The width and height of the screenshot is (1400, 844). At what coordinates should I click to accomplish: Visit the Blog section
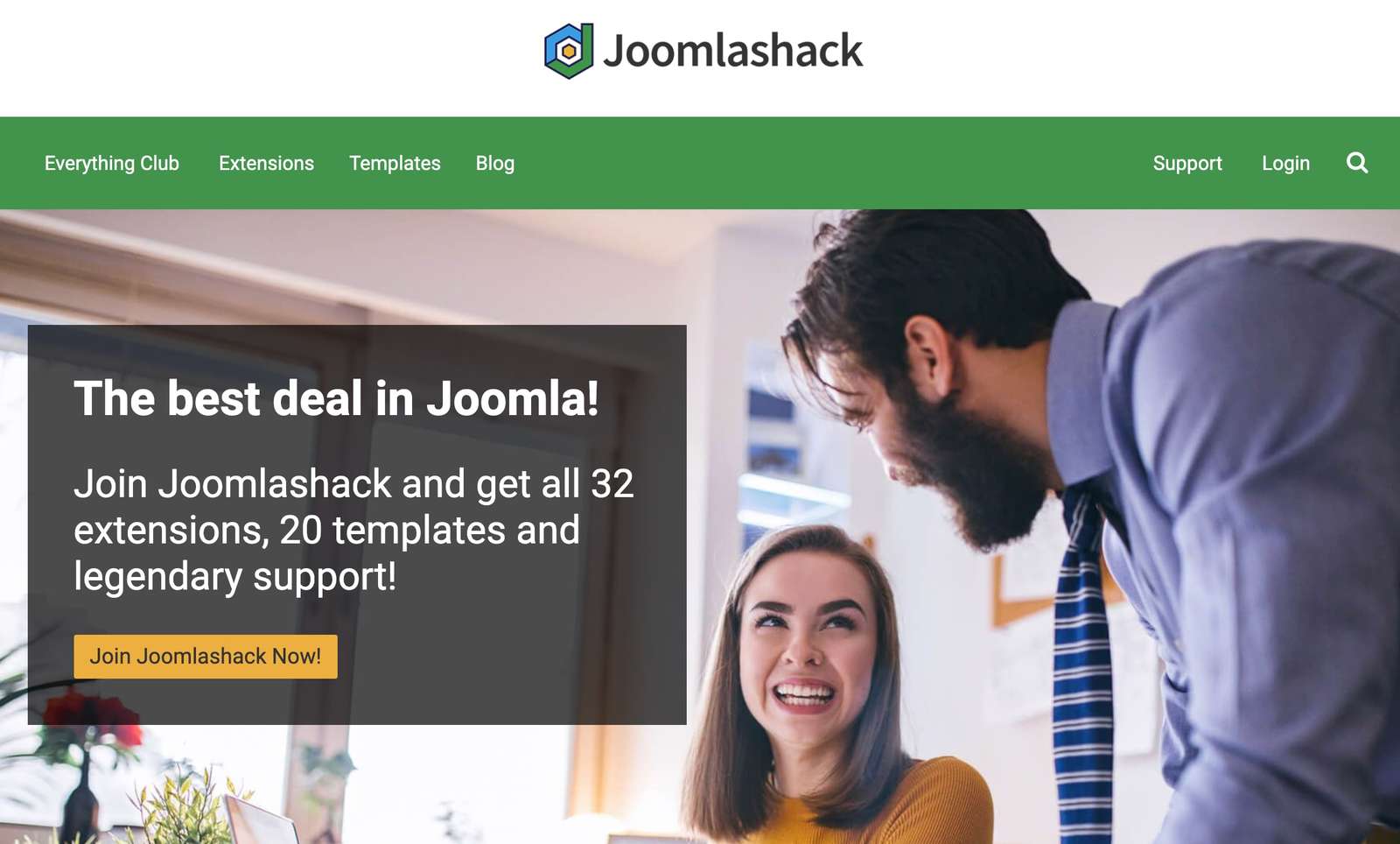tap(495, 164)
